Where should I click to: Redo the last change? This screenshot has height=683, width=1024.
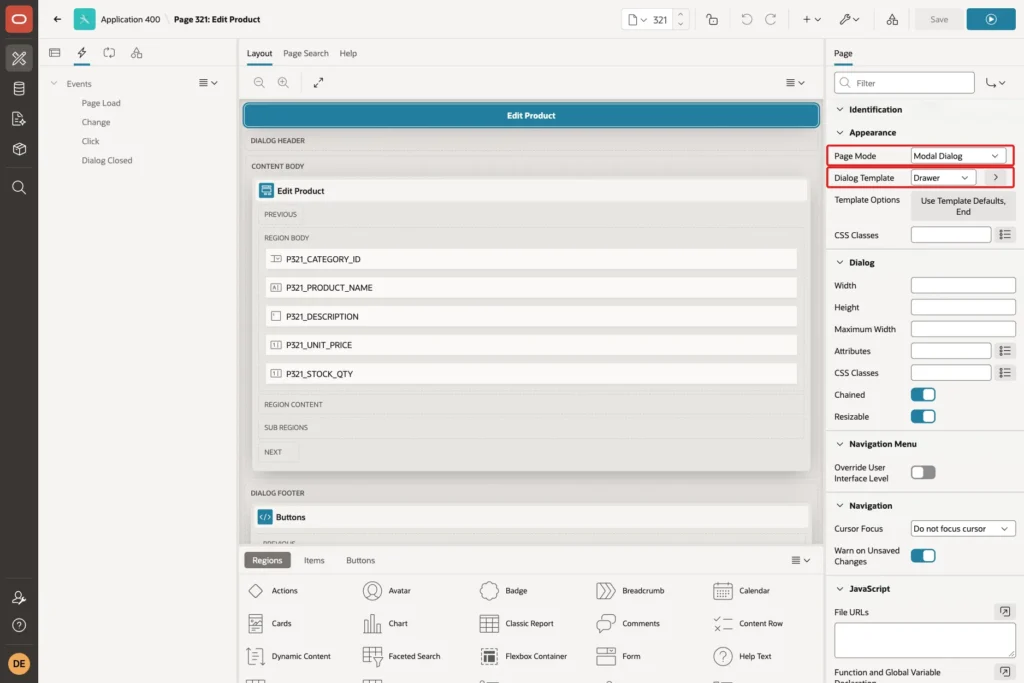click(x=771, y=19)
